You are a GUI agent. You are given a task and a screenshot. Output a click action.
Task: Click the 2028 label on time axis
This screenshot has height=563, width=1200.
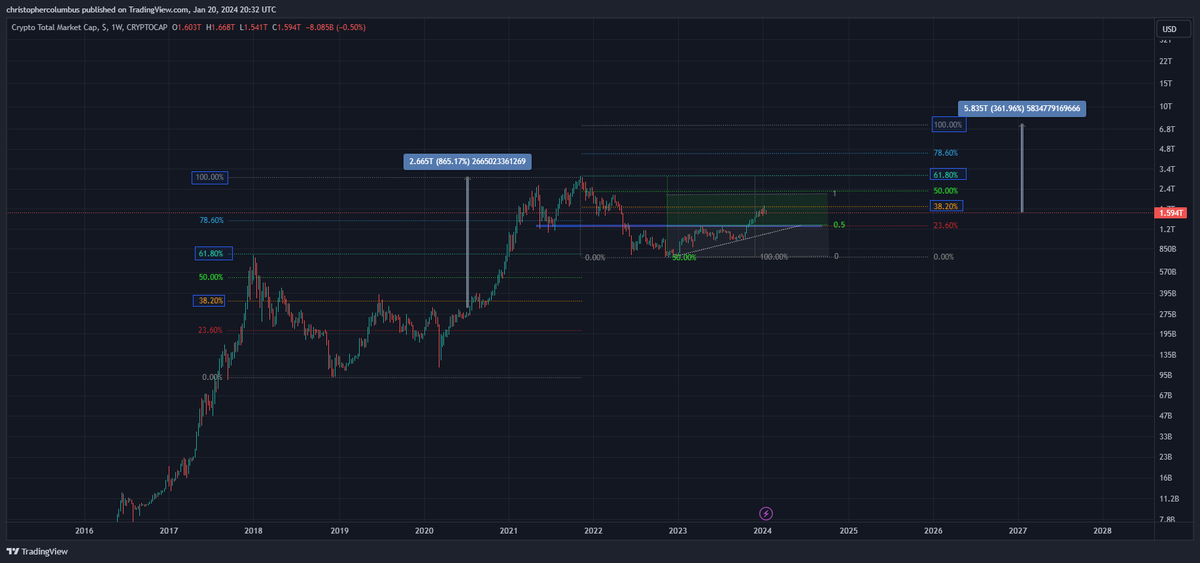1103,530
